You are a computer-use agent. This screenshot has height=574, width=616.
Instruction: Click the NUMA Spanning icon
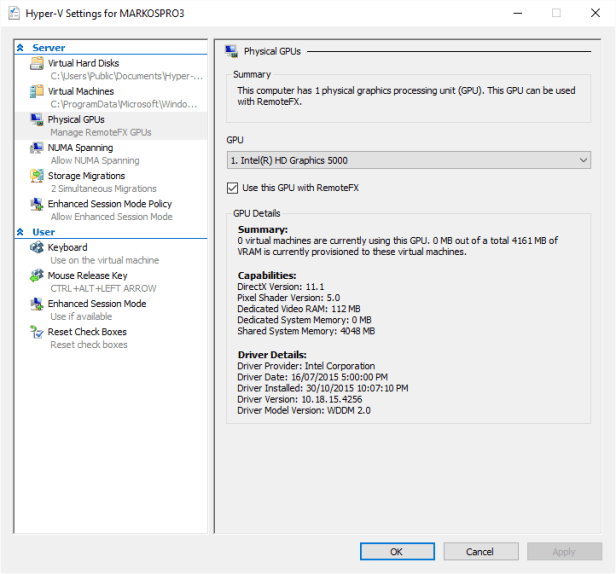click(x=38, y=147)
